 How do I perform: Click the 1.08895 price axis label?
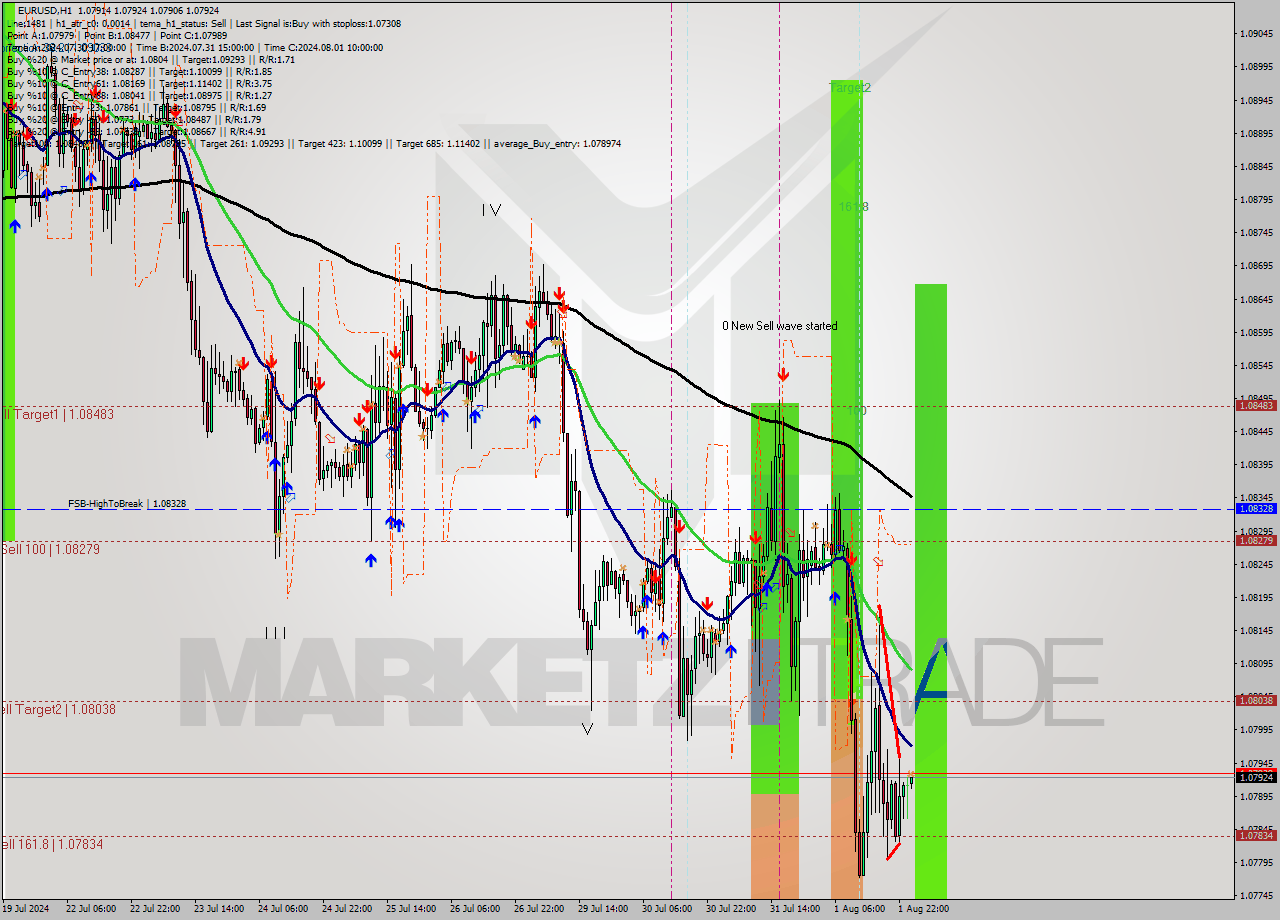tap(1256, 133)
